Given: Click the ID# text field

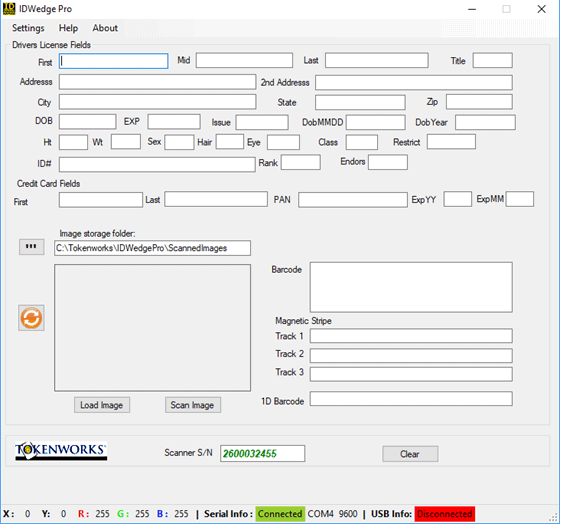Looking at the screenshot, I should coord(157,165).
